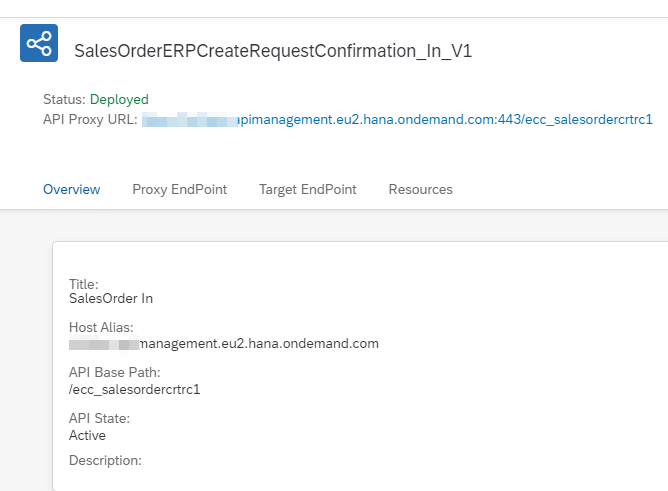Viewport: 668px width, 491px height.
Task: Open the Proxy EndPoint tab
Action: 179,189
